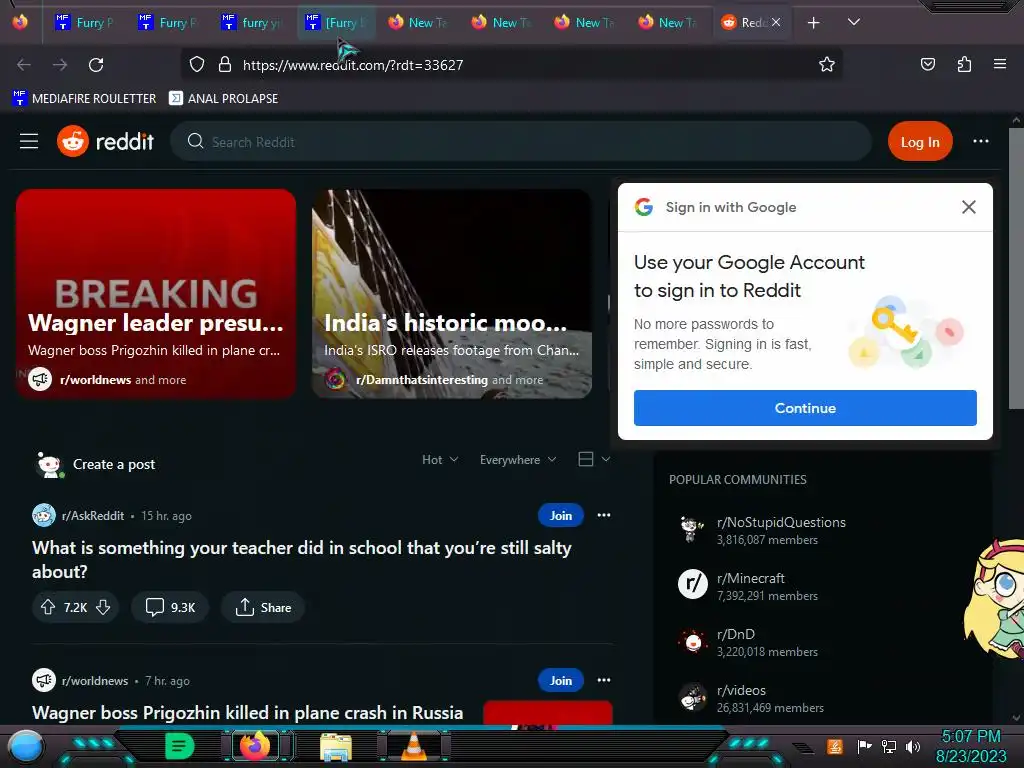Image resolution: width=1024 pixels, height=768 pixels.
Task: Switch to the 'furry y' MediaFire tab
Action: pos(252,23)
